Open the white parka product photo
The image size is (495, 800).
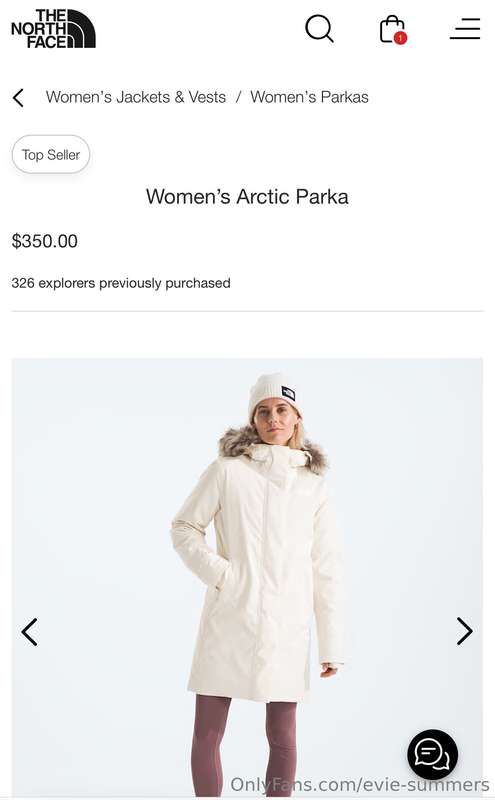247,577
